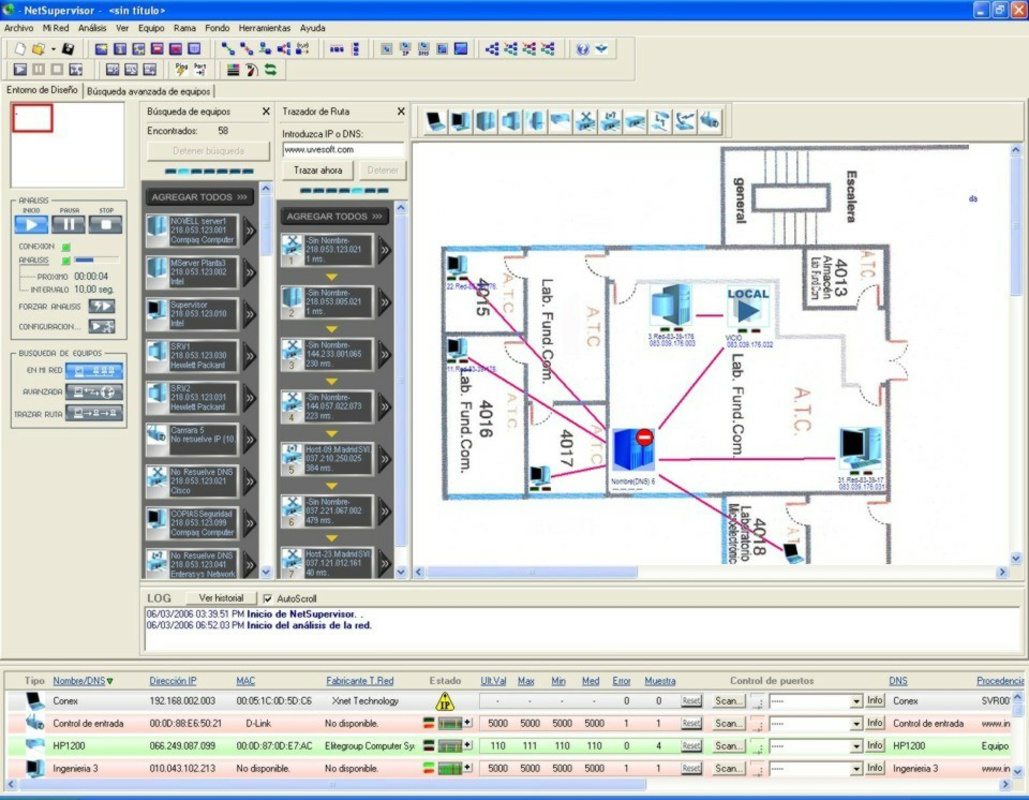Expand arrow beside route hop 5 Host-09 Madrid
The height and width of the screenshot is (800, 1029).
[x=385, y=459]
